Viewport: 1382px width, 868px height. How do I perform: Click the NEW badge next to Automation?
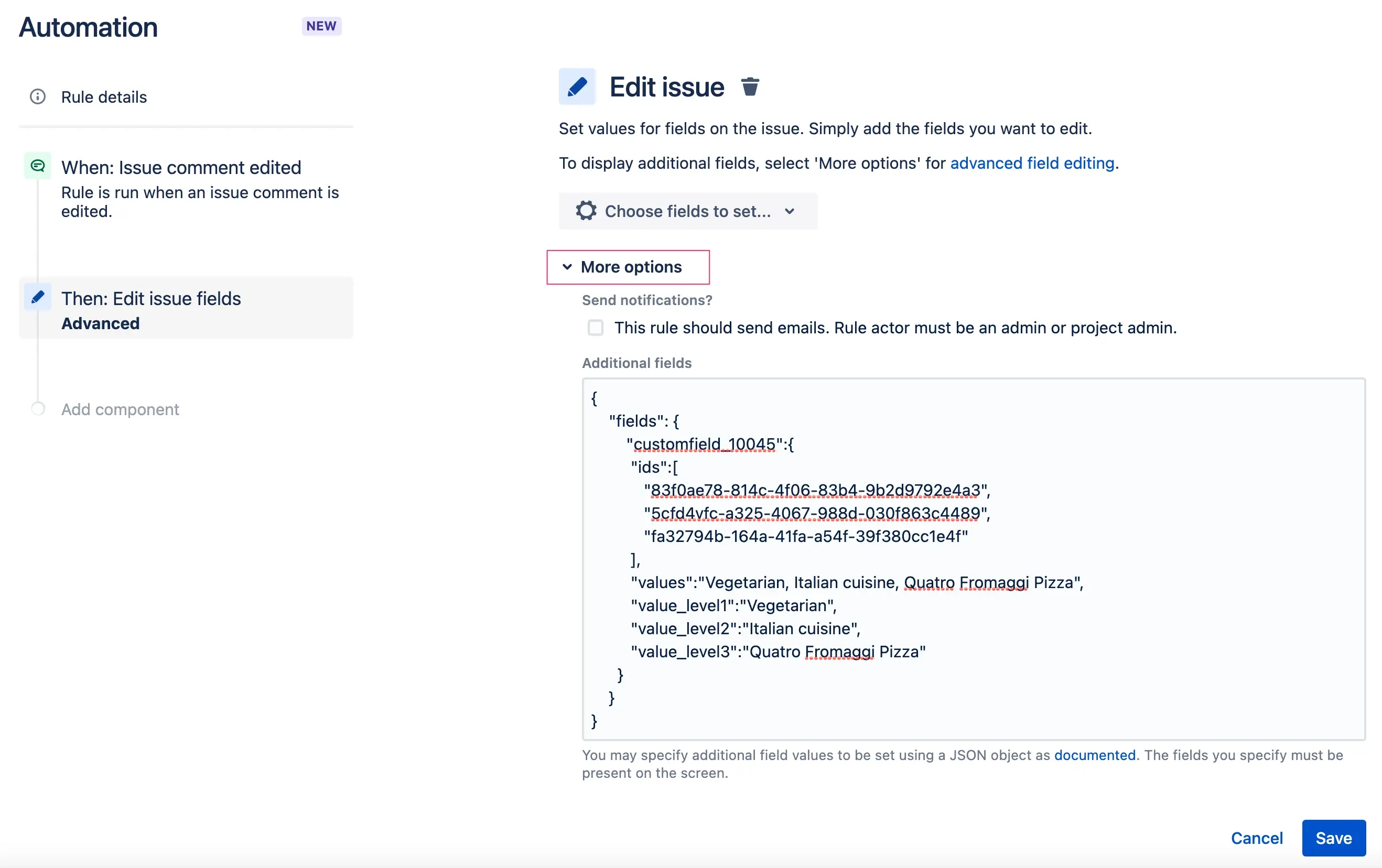click(x=321, y=26)
